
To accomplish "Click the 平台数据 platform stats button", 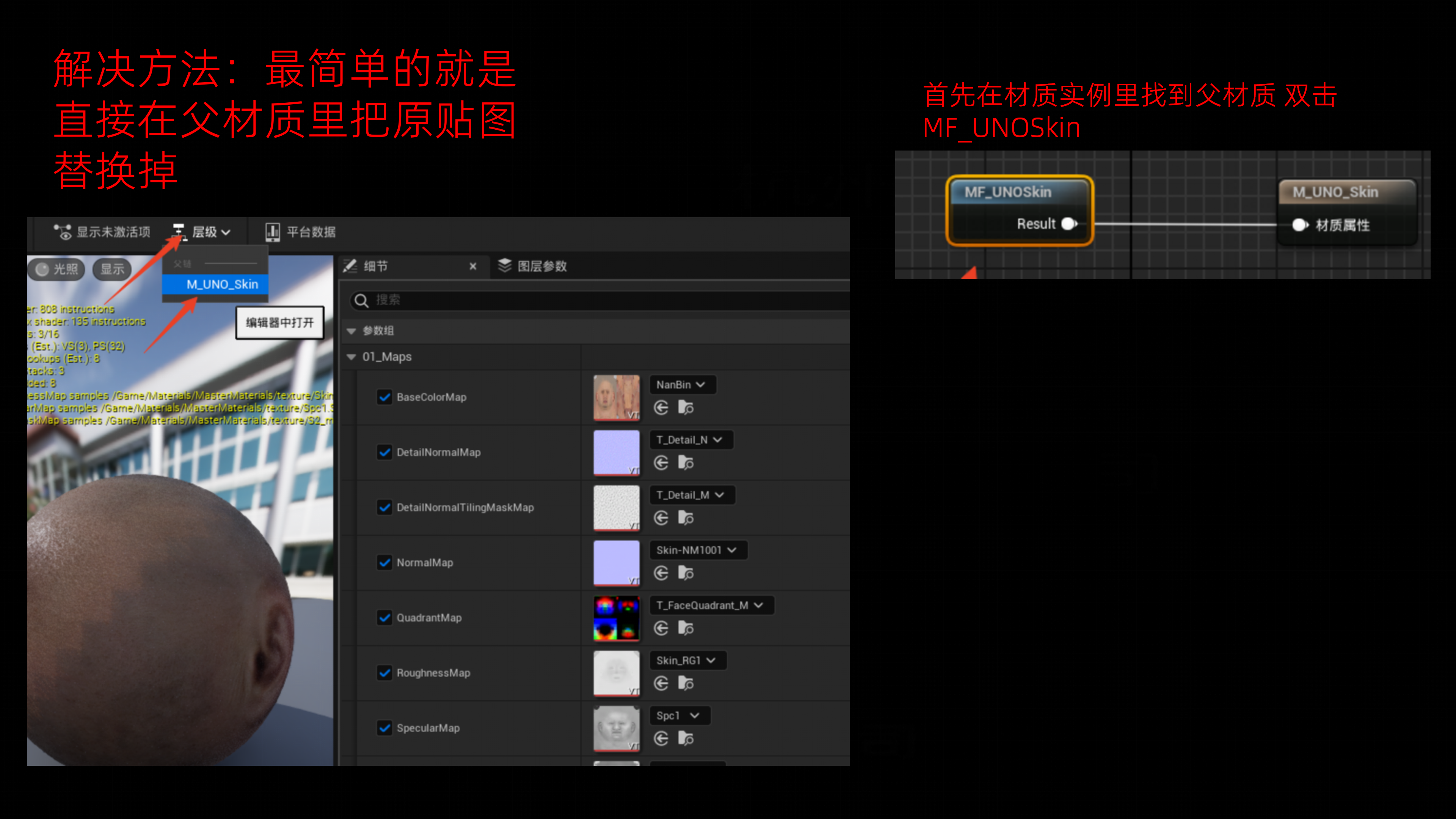I will coord(301,232).
